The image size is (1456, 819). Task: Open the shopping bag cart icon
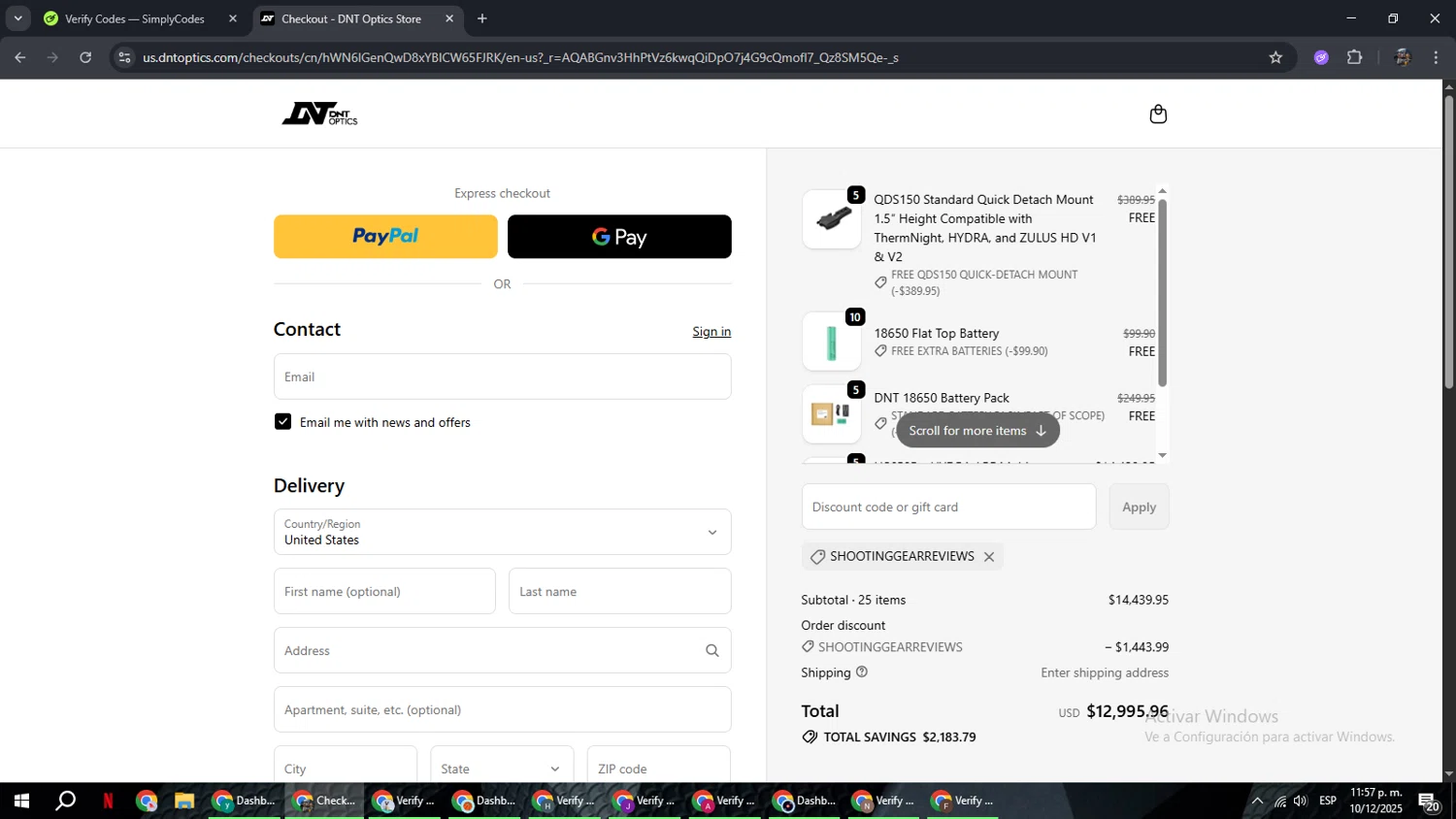click(1158, 115)
